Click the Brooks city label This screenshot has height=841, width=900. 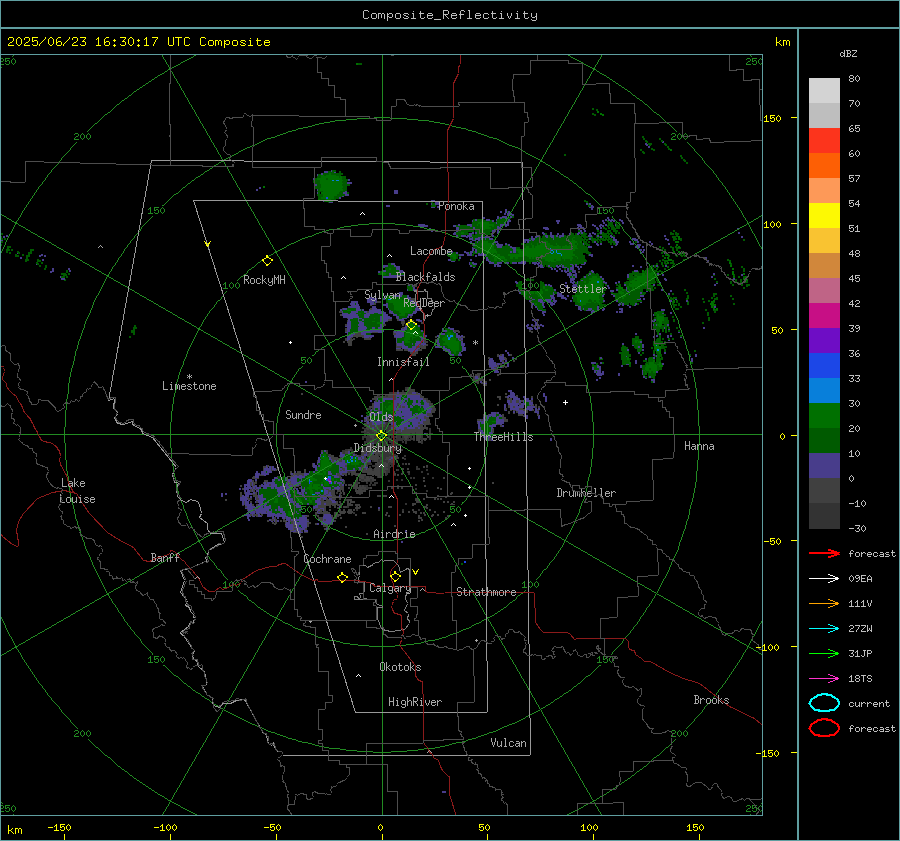[711, 700]
